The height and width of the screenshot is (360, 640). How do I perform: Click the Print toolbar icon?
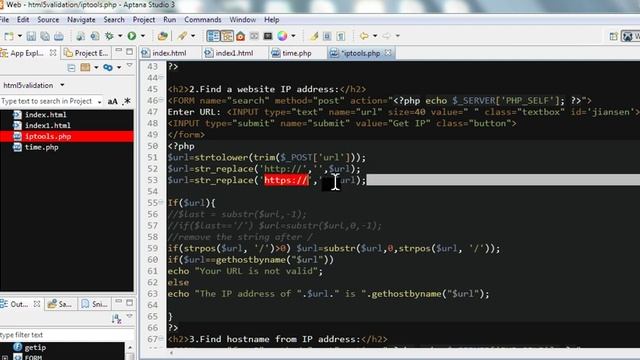pos(59,36)
